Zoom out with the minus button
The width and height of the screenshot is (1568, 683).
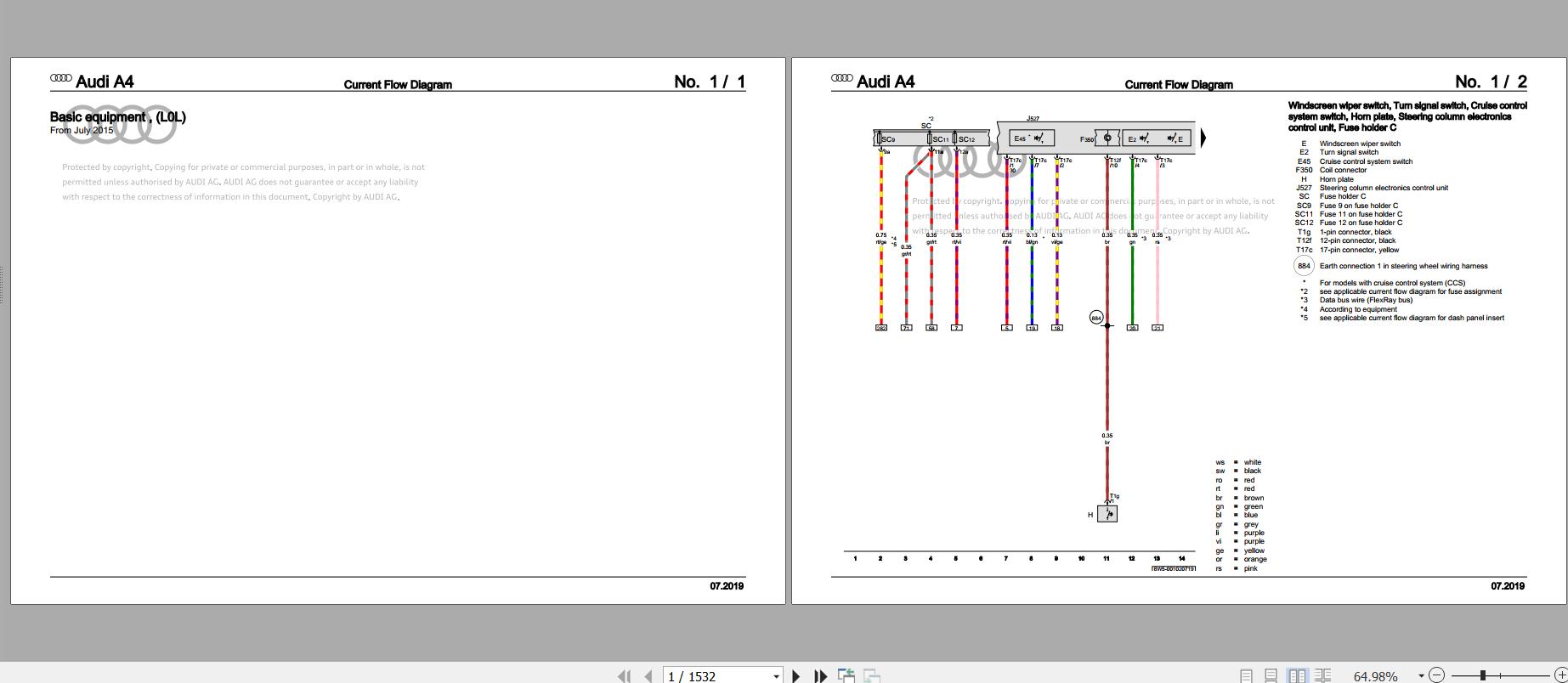coord(1436,675)
